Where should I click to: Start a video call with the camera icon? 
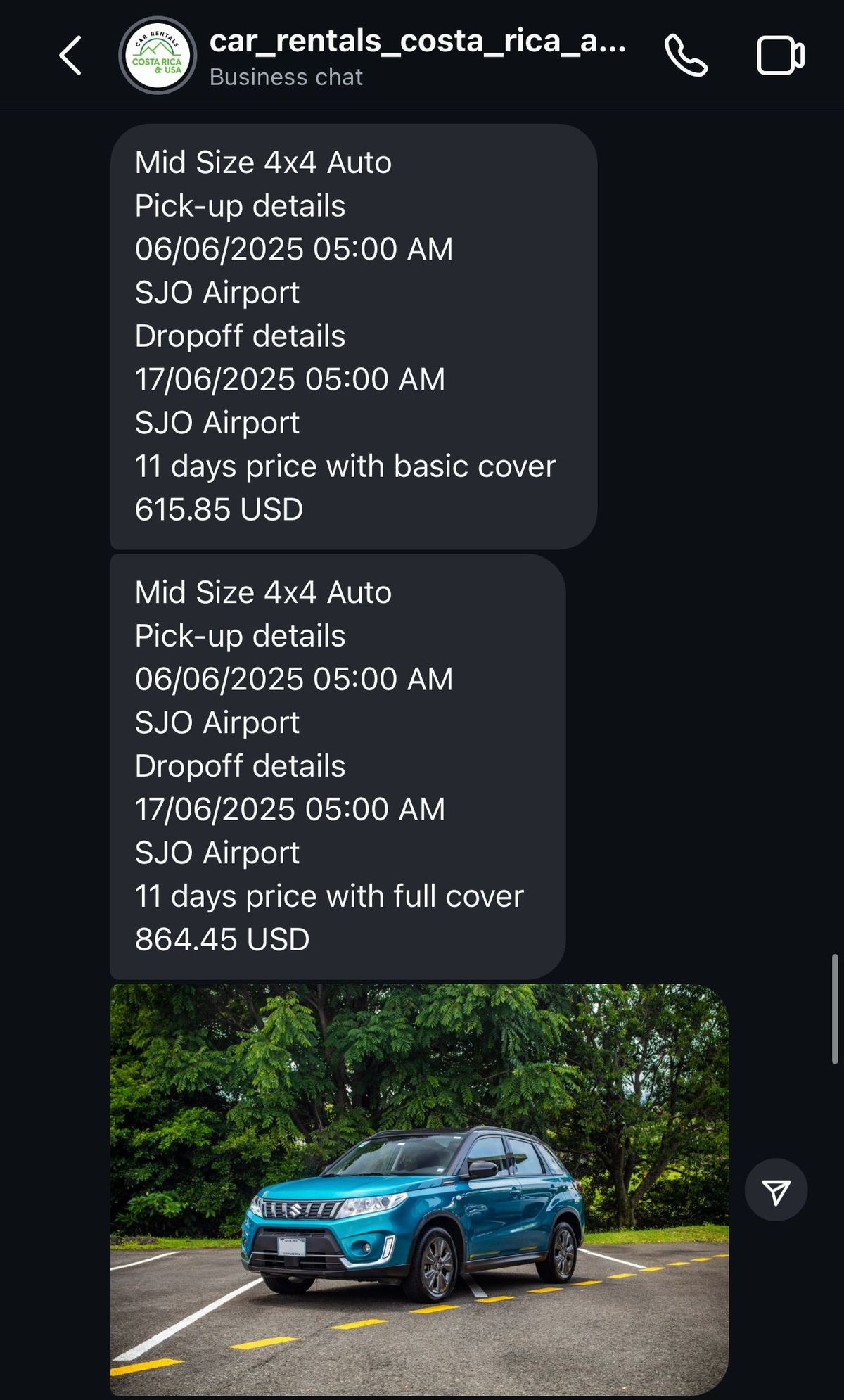pos(780,56)
